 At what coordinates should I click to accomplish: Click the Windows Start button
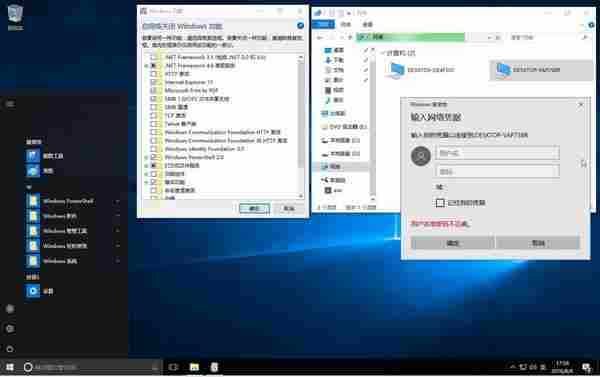[10, 367]
